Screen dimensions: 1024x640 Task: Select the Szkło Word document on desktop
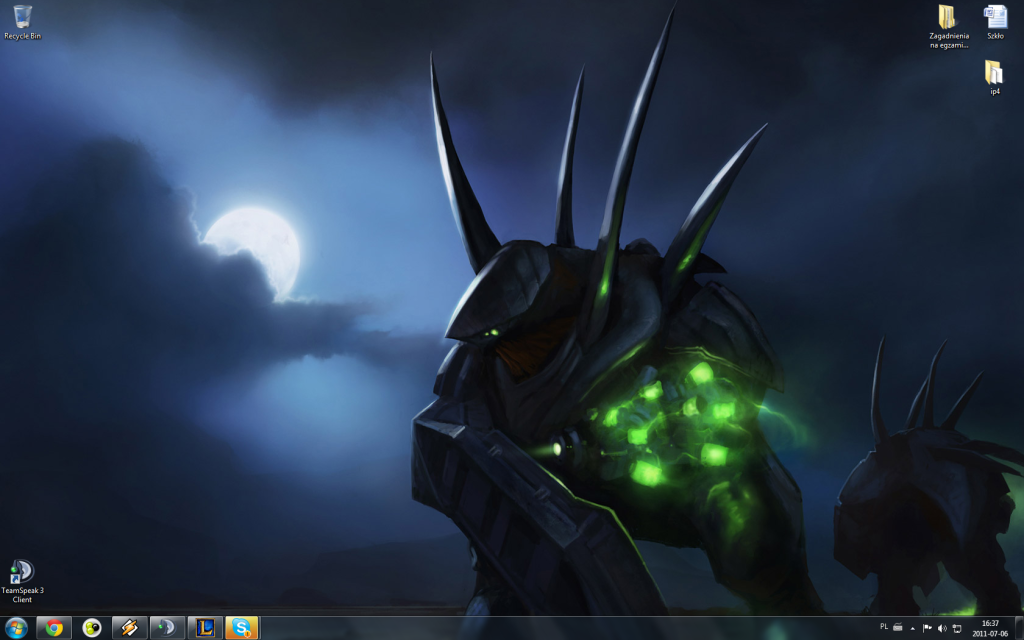pos(995,22)
